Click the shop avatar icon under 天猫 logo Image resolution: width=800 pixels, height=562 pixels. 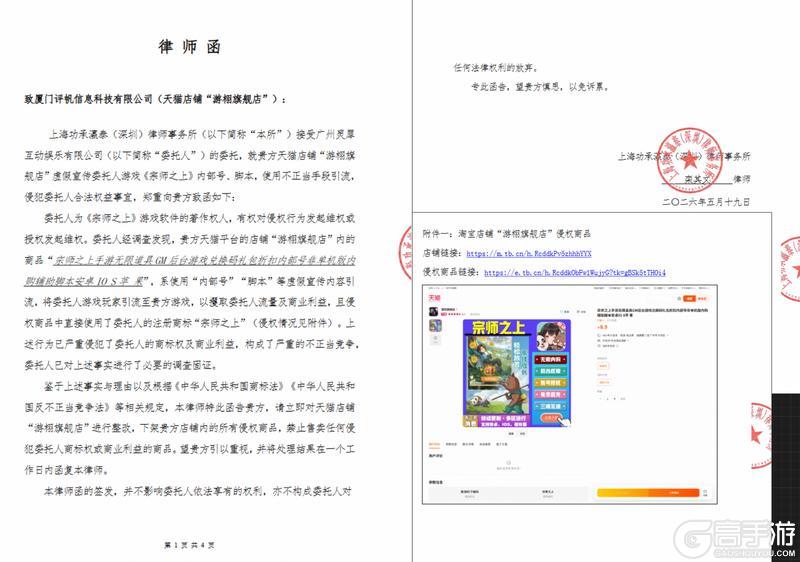(433, 312)
